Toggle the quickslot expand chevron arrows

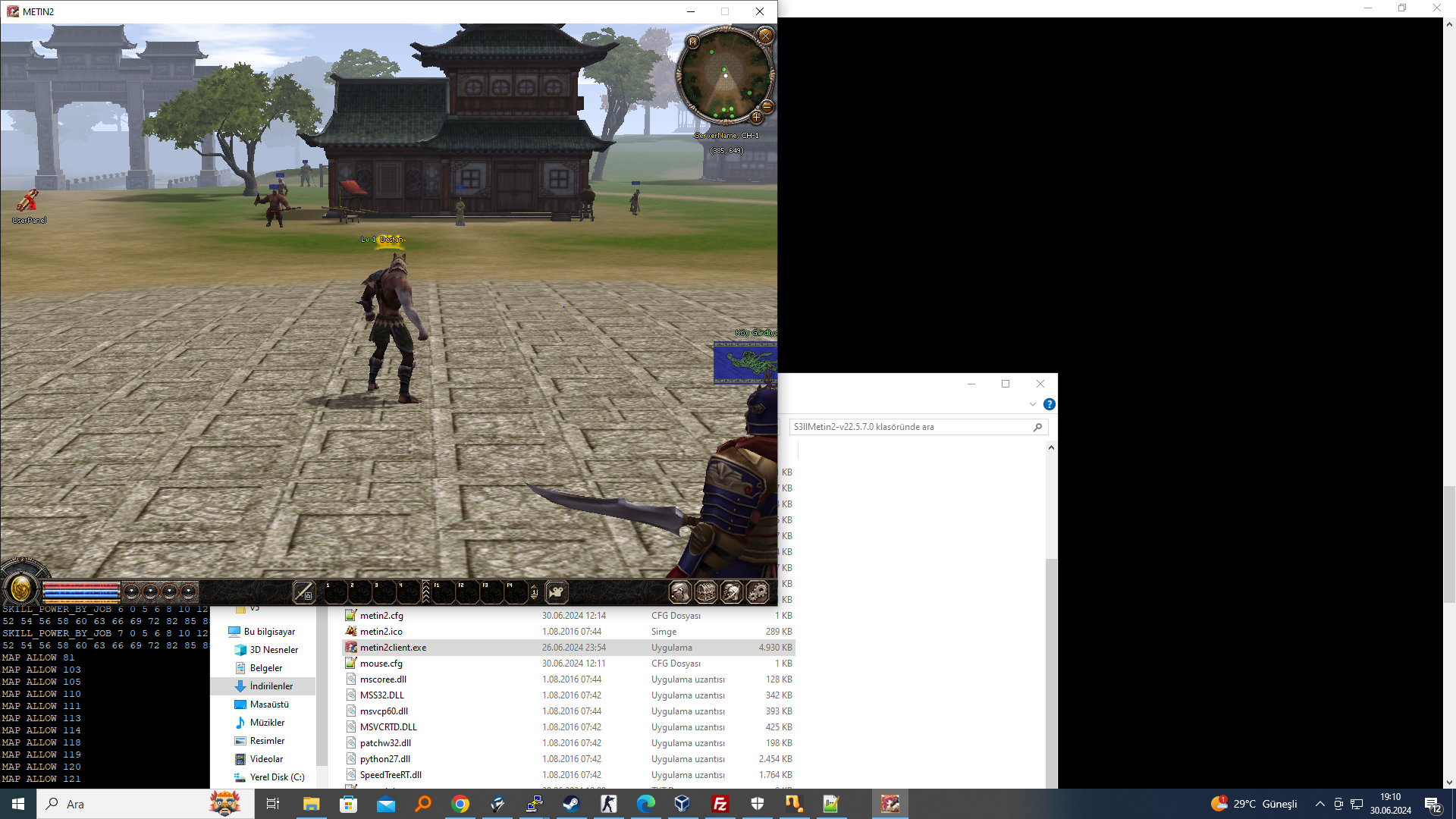pos(425,591)
